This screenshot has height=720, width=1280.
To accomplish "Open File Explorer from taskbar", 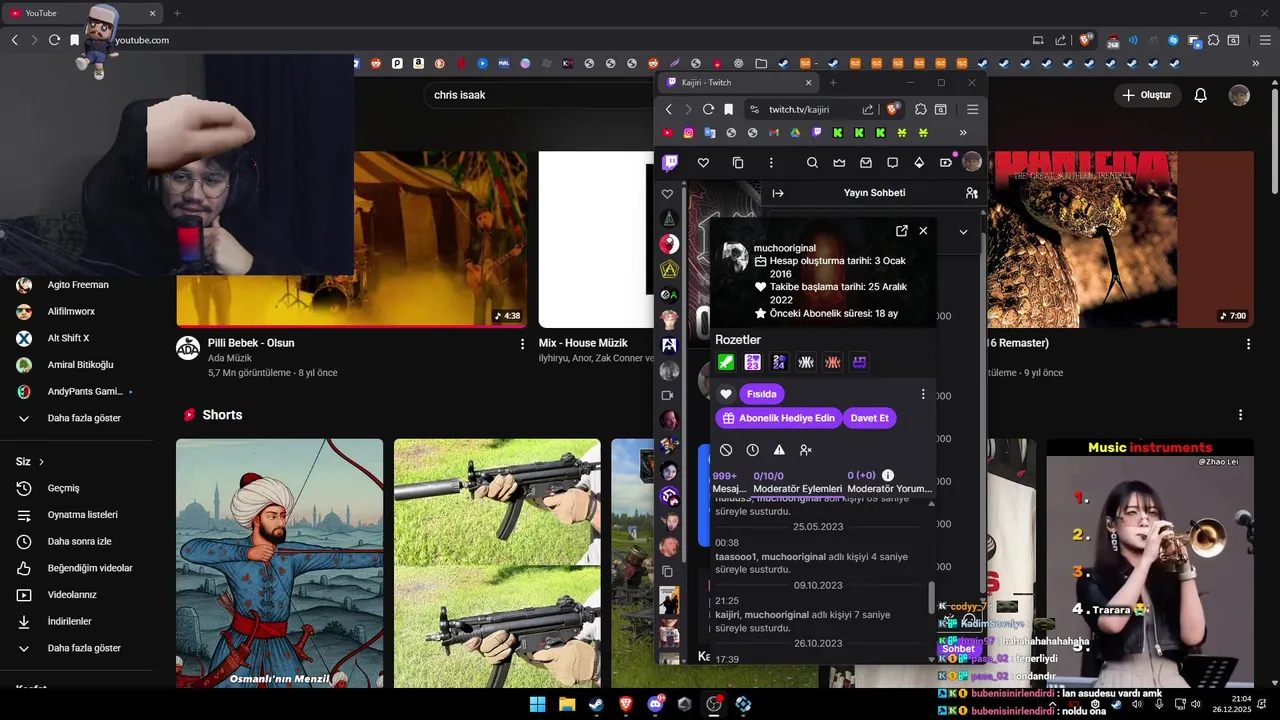I will click(x=567, y=704).
